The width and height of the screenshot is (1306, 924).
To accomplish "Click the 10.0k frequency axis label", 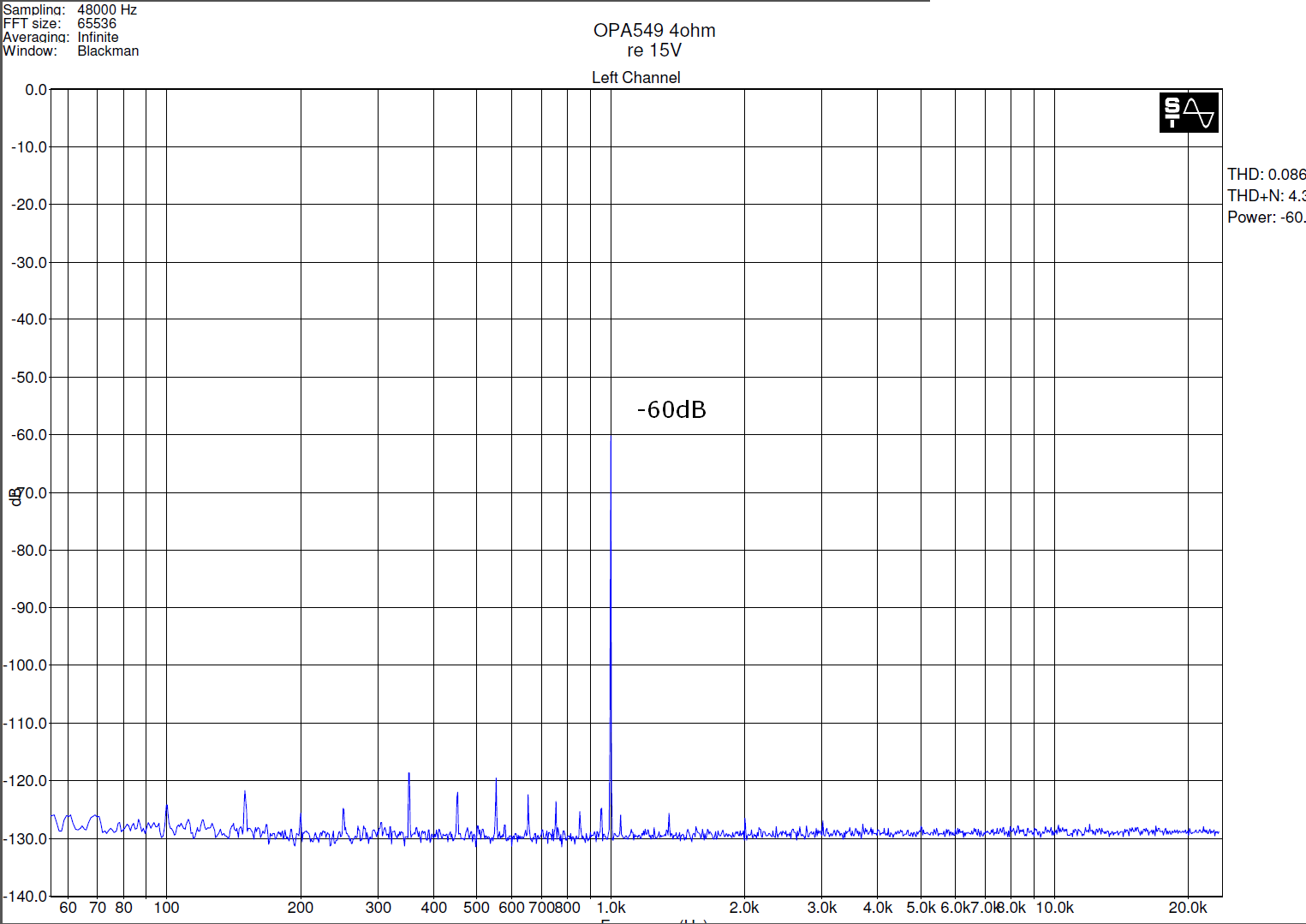I will (1054, 908).
